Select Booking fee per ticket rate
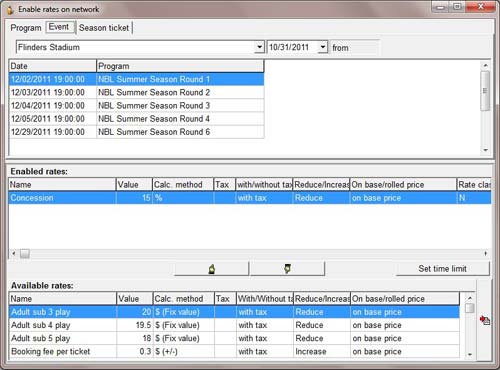This screenshot has width=500, height=370. 234,351
